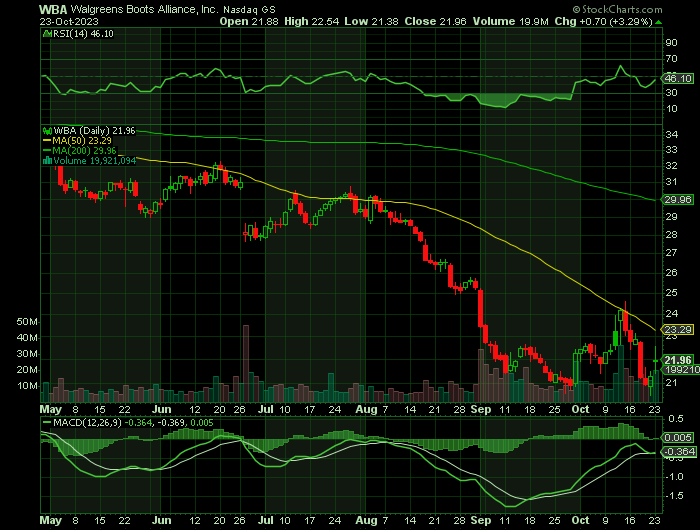Click the 29.96 MA(200) tag on the price axis
The width and height of the screenshot is (700, 530).
point(678,200)
